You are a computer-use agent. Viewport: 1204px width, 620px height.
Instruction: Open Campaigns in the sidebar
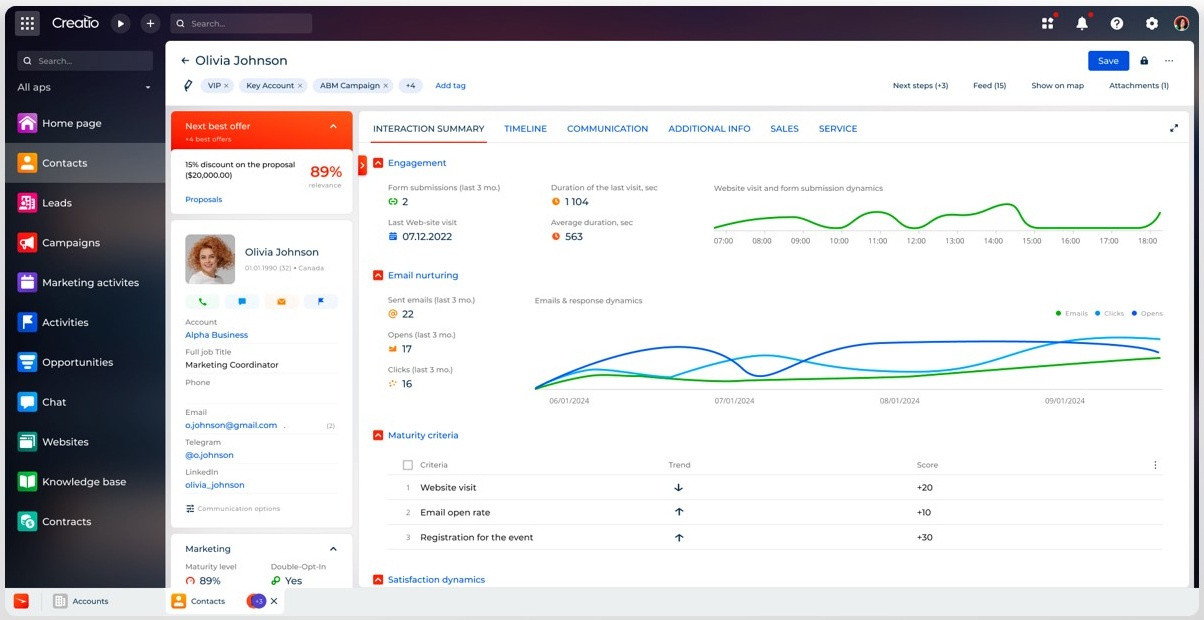click(85, 243)
